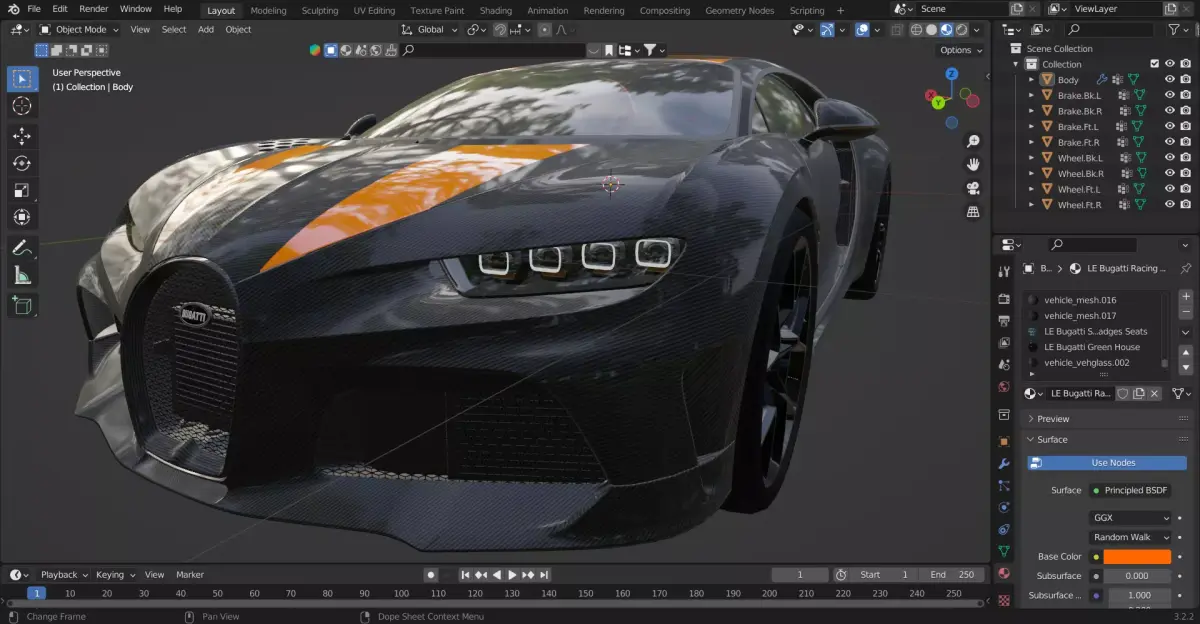This screenshot has width=1200, height=624.
Task: Toggle Collection exclude checkbox in outliner
Action: point(1154,64)
